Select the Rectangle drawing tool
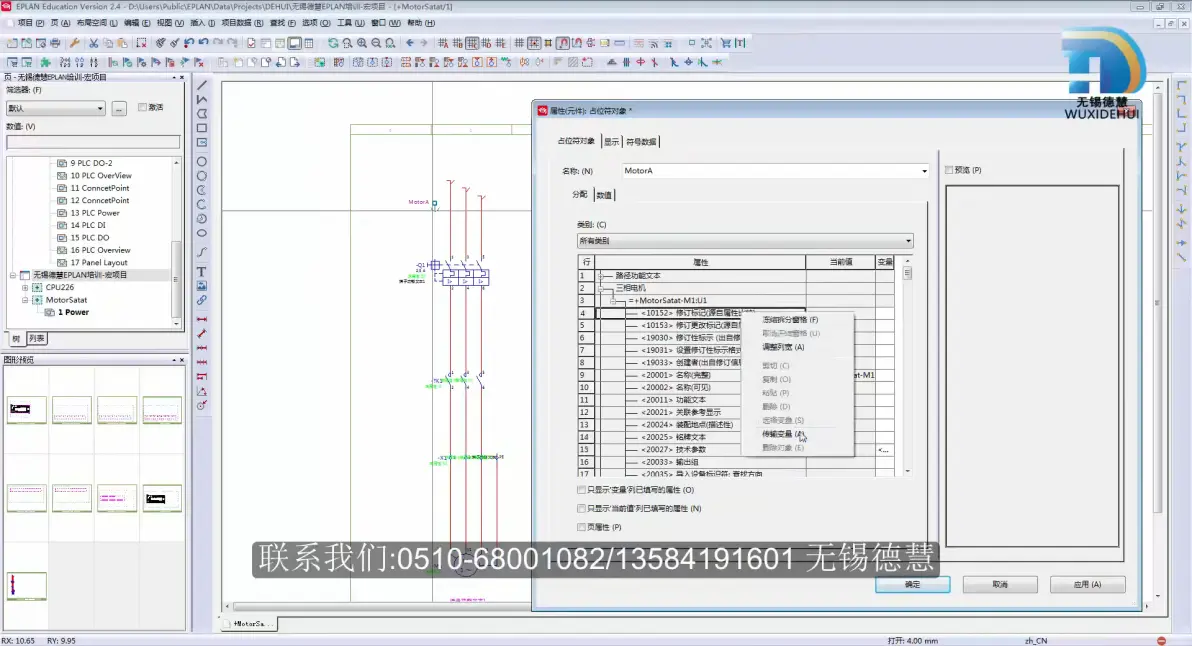The width and height of the screenshot is (1192, 646). click(x=202, y=128)
